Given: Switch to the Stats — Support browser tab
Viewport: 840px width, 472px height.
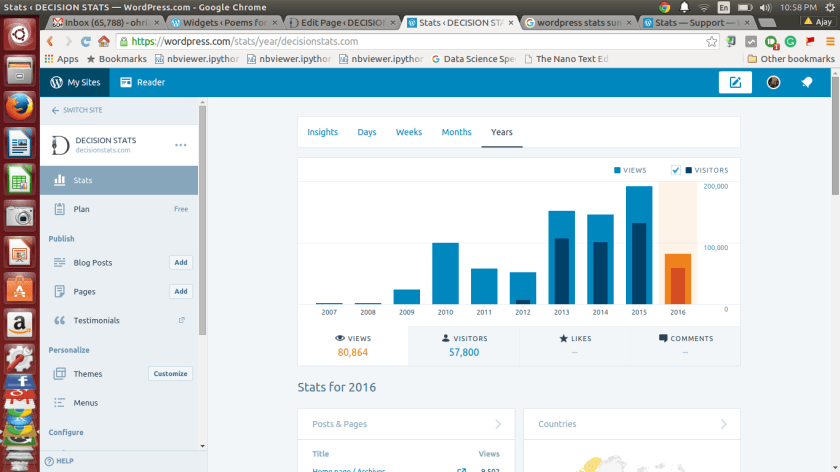Looking at the screenshot, I should (x=696, y=23).
